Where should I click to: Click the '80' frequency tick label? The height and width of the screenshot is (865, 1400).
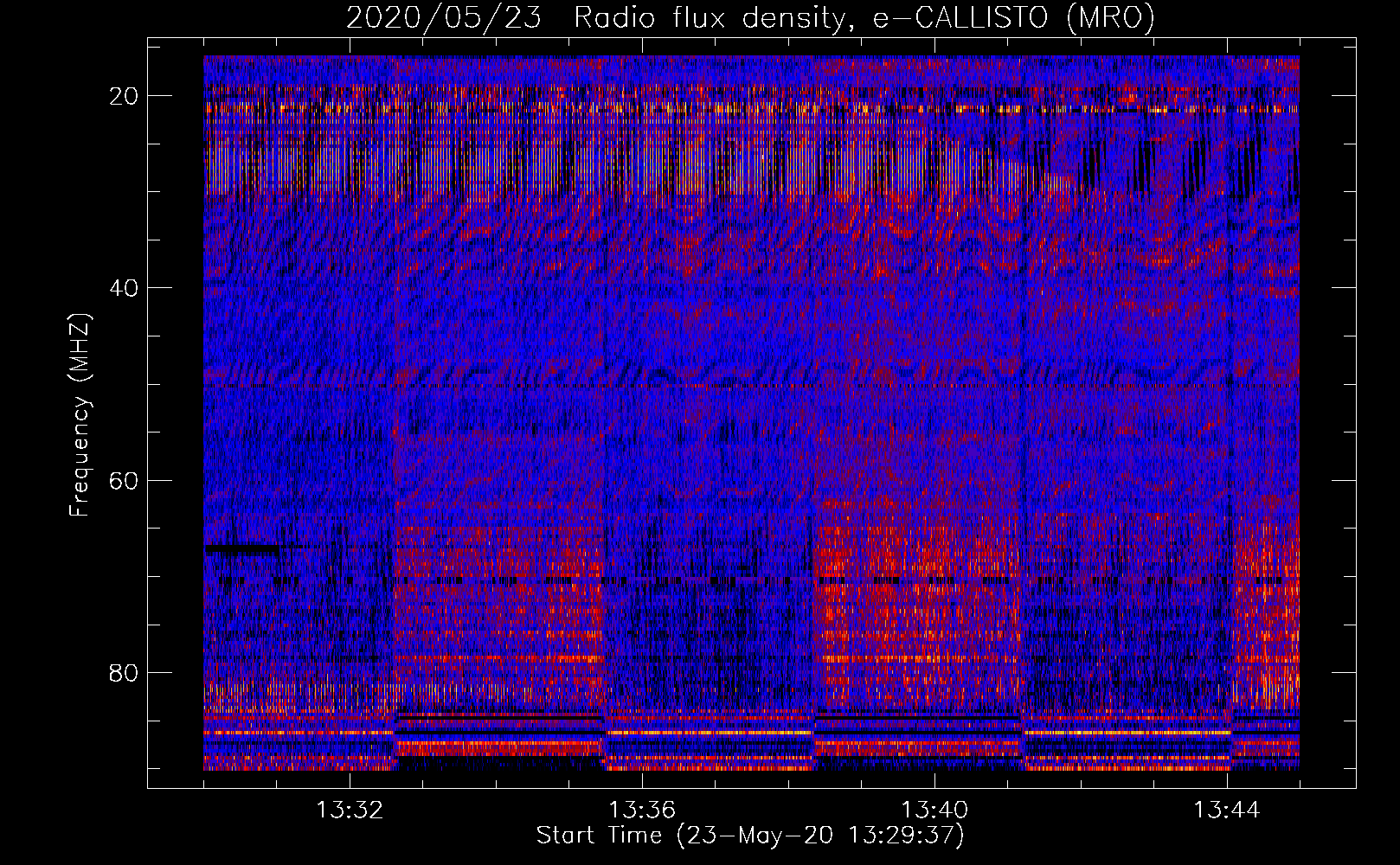point(125,672)
